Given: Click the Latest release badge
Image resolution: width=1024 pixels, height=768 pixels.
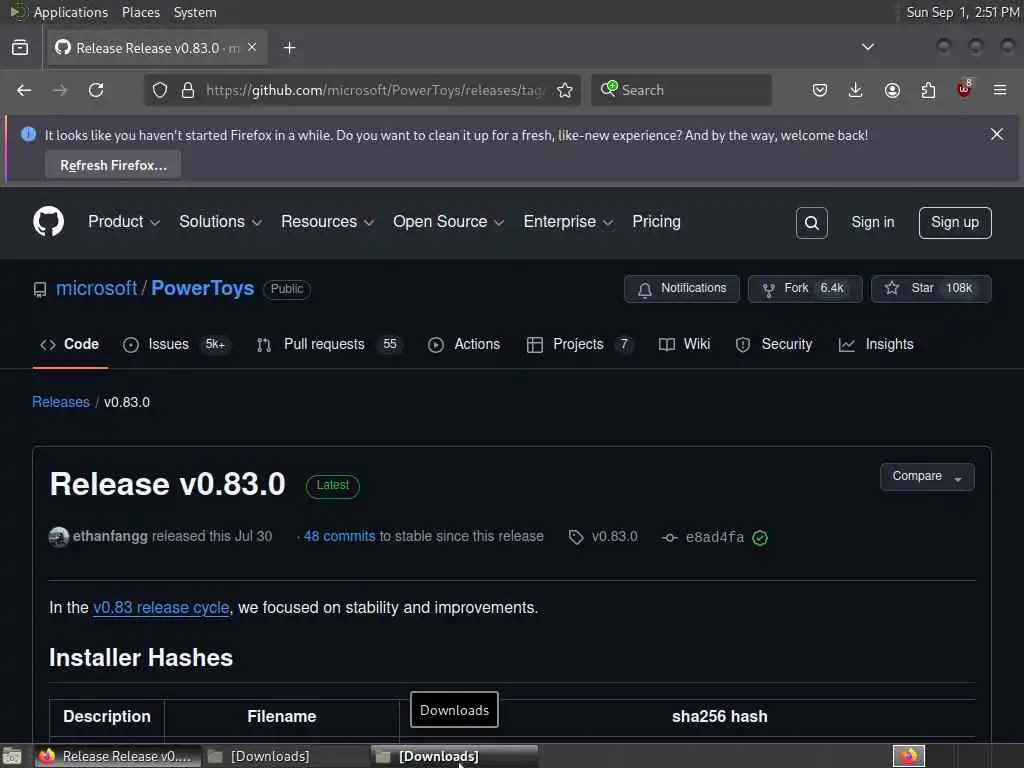Looking at the screenshot, I should pyautogui.click(x=333, y=485).
